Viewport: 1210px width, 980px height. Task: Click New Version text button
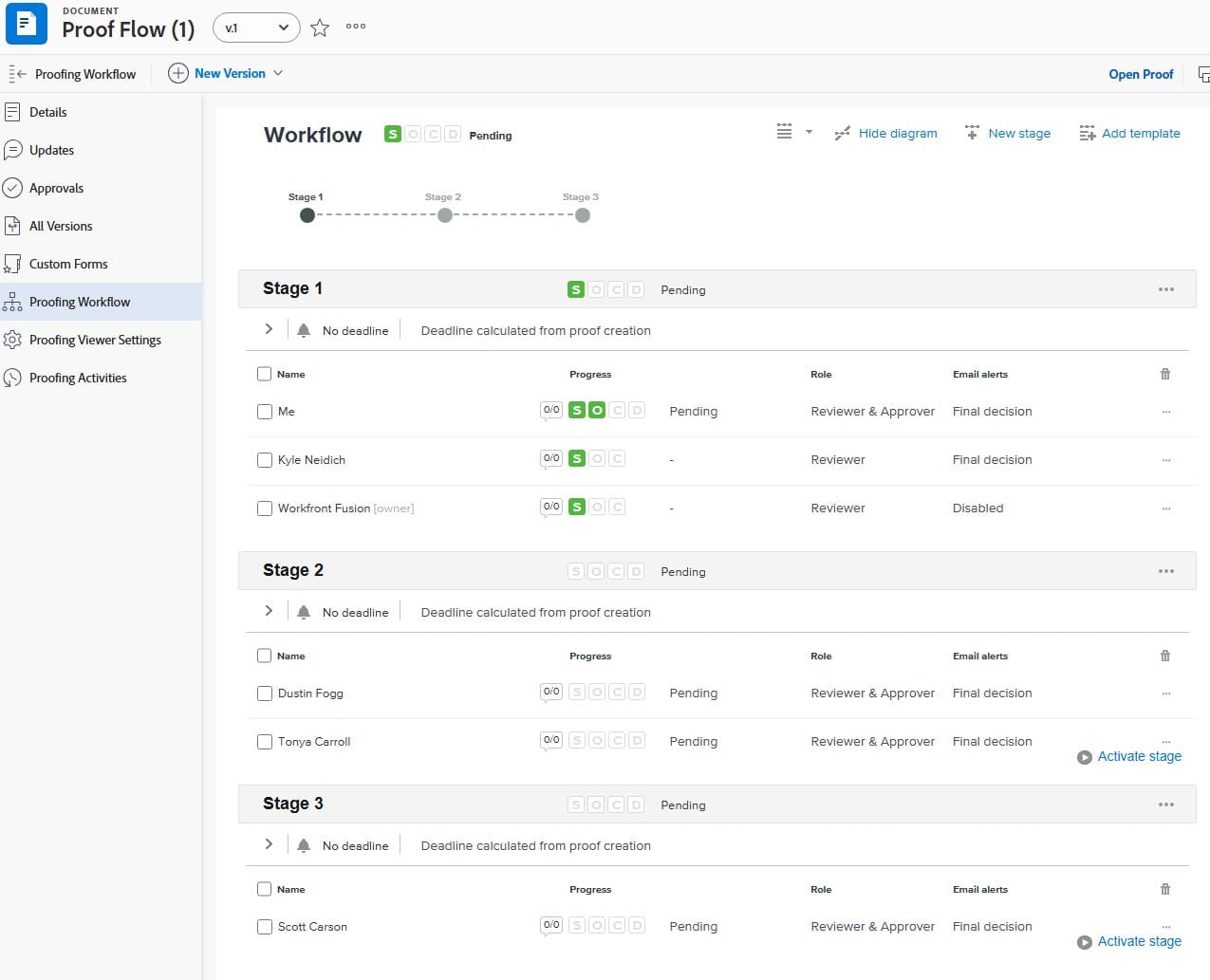coord(230,73)
